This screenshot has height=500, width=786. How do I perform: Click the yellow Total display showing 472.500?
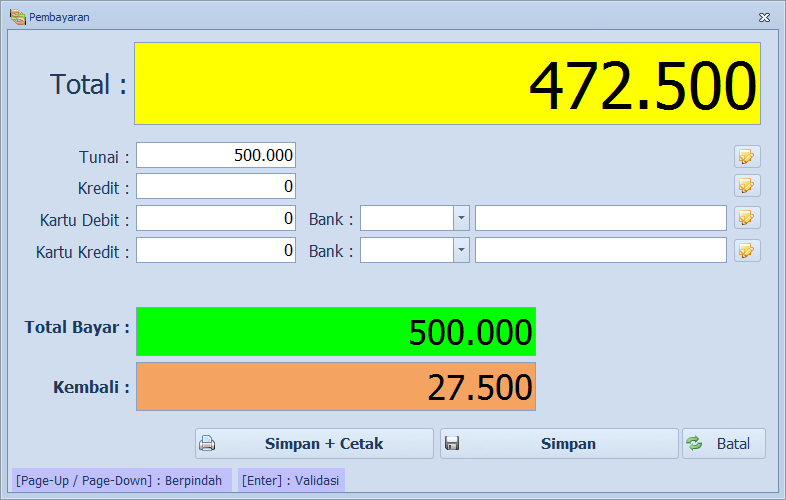(x=447, y=84)
